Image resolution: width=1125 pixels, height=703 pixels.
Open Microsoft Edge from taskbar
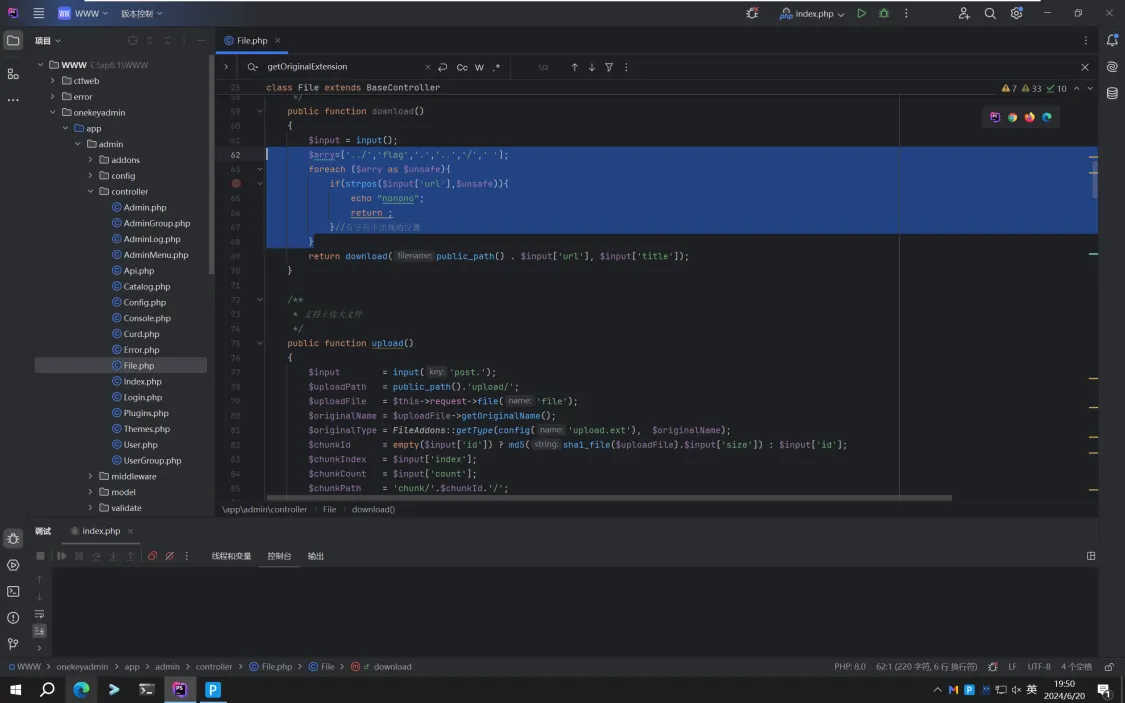coord(81,689)
